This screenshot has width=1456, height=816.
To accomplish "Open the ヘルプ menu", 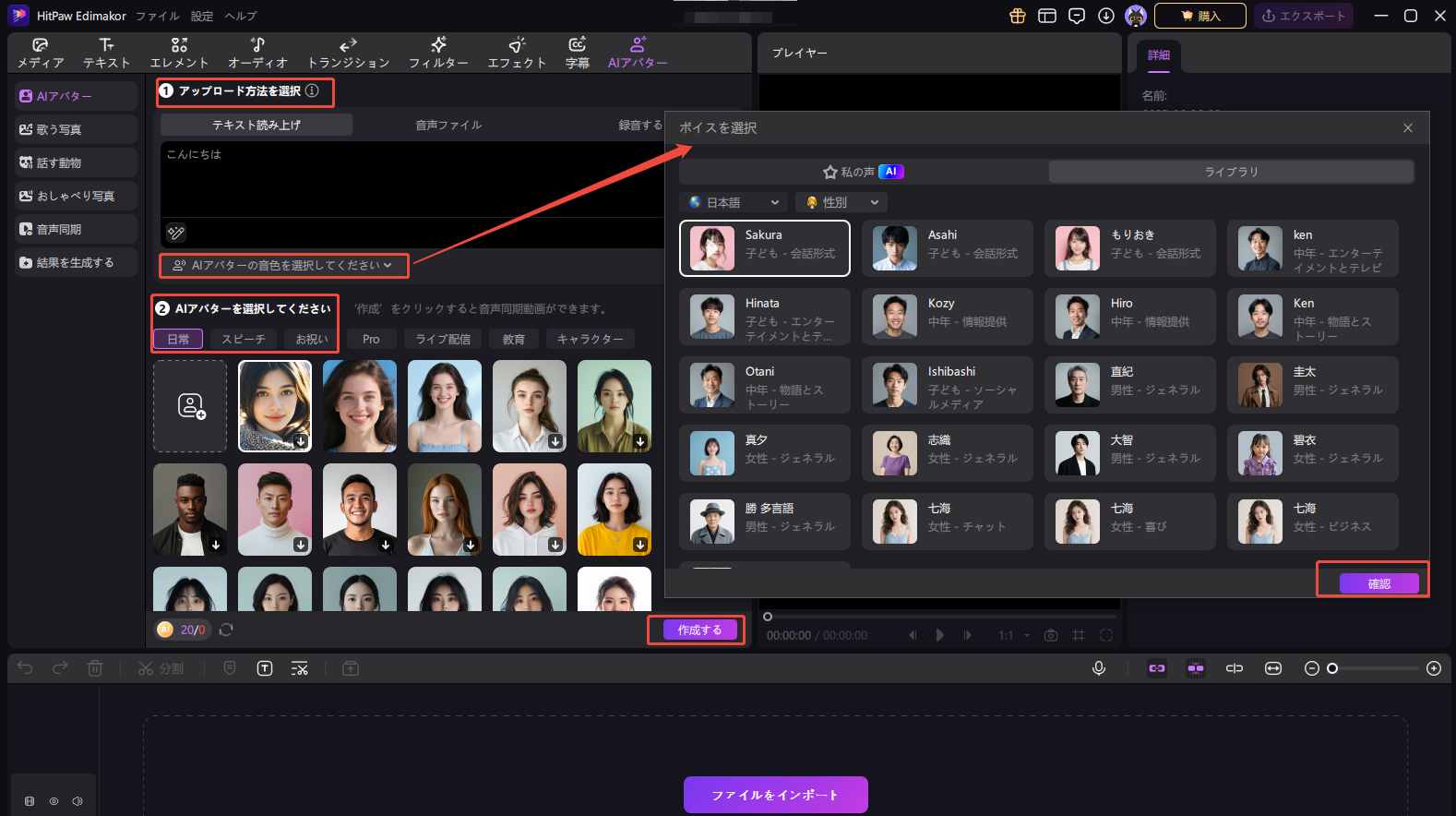I will point(241,16).
